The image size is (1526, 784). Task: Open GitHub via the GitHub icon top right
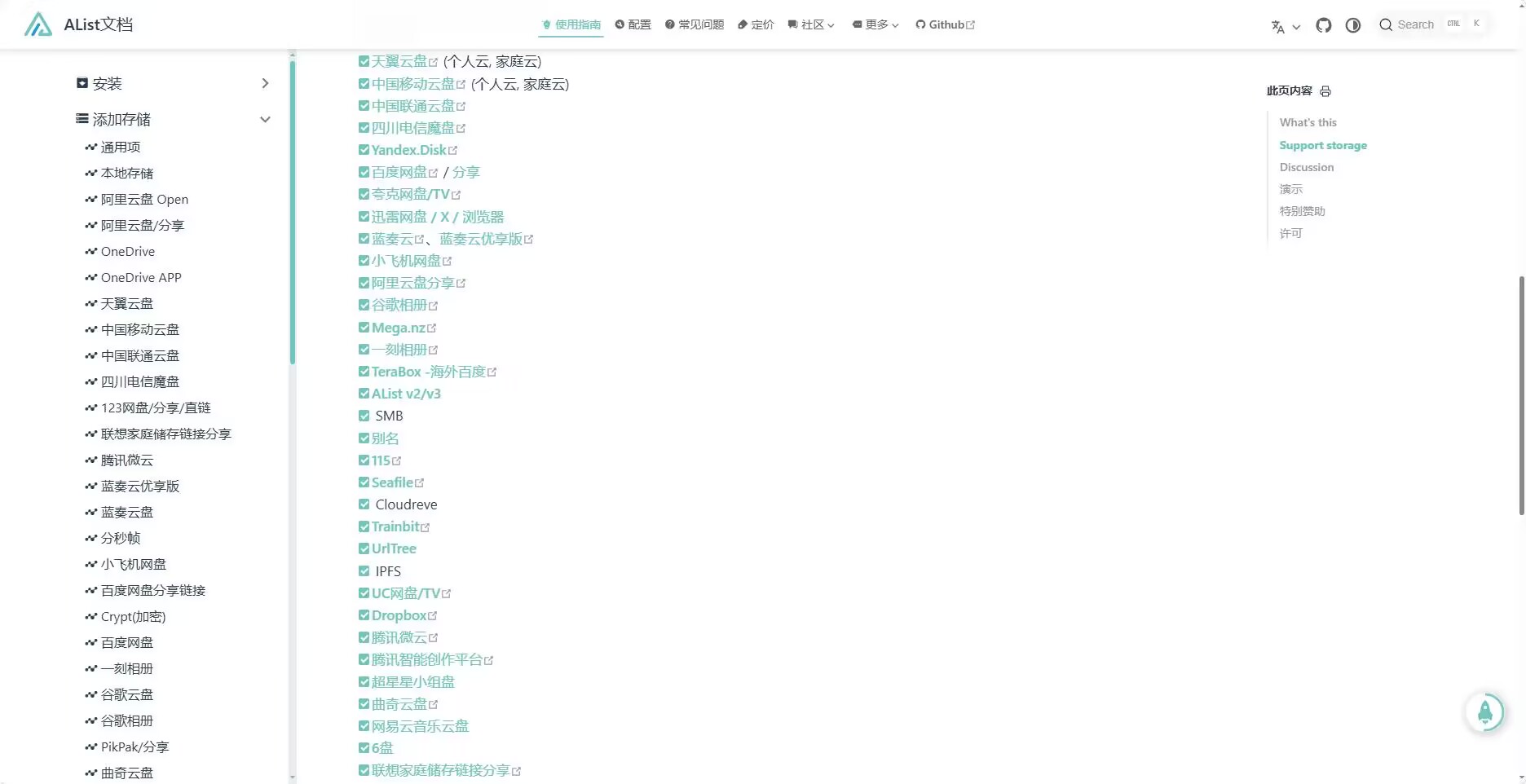tap(1323, 24)
